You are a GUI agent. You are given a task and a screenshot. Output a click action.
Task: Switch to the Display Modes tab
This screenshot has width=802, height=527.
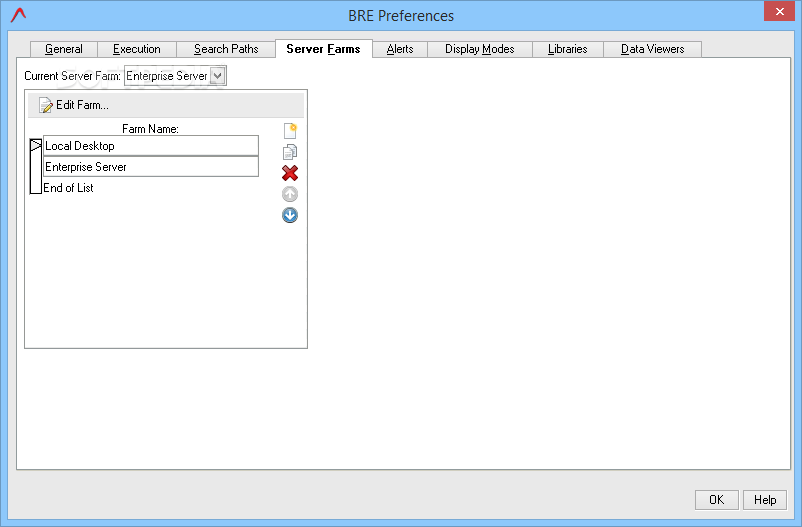480,49
